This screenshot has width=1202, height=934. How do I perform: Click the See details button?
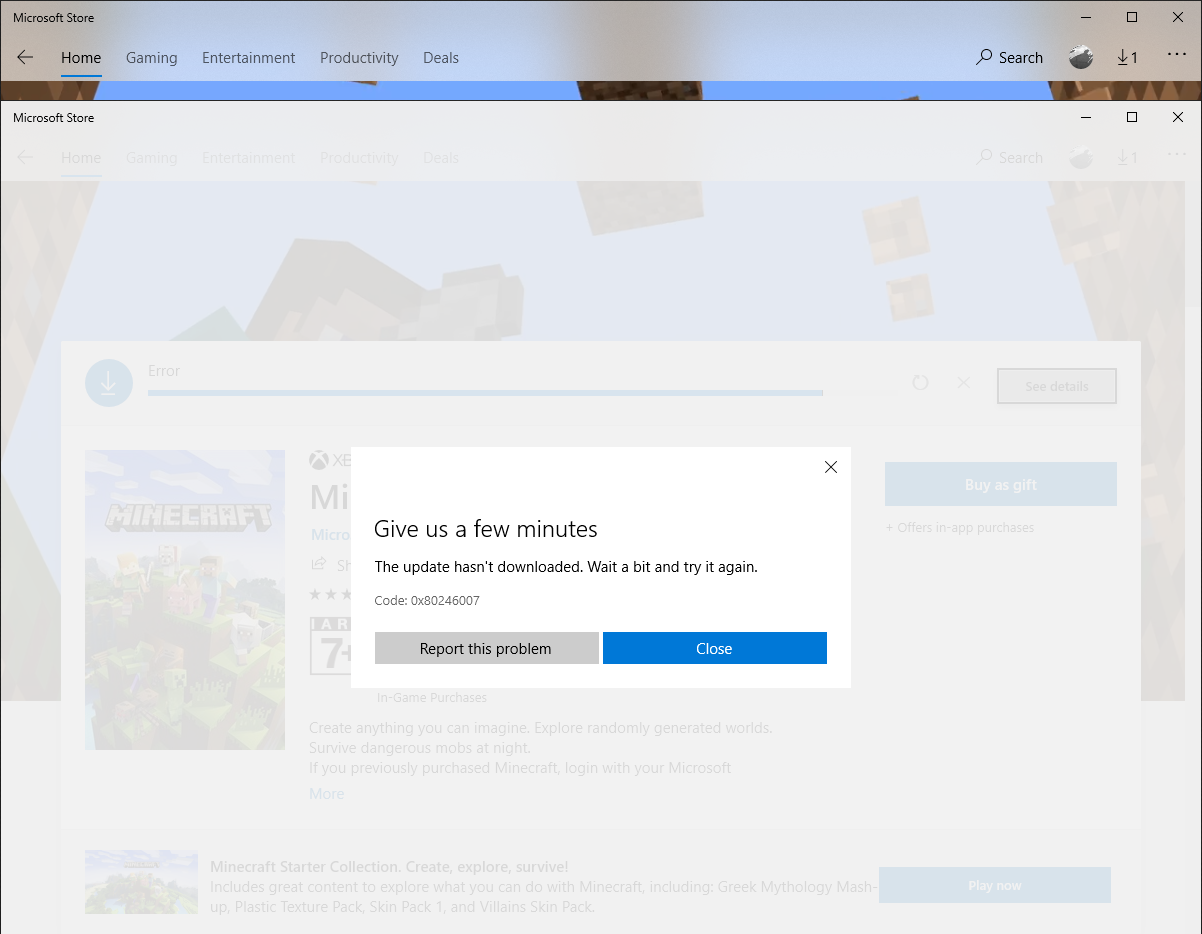click(x=1057, y=386)
